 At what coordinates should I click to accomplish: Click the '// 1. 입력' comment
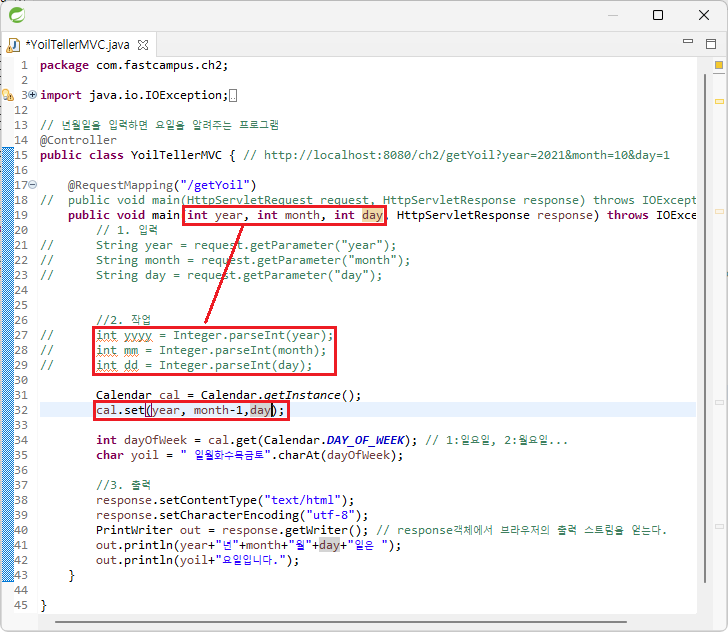coord(127,230)
